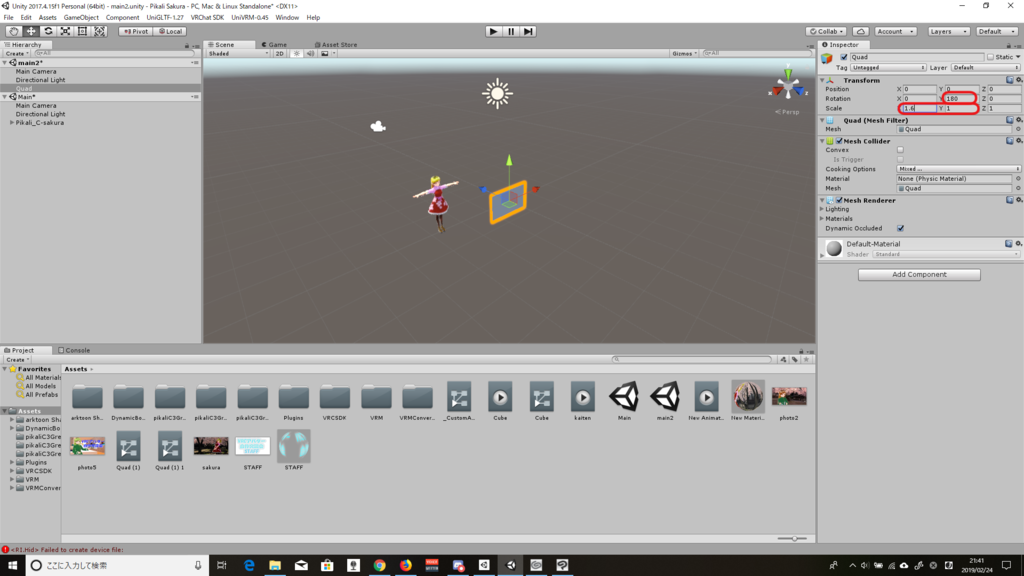
Task: Toggle Quad object active checkbox
Action: (844, 57)
